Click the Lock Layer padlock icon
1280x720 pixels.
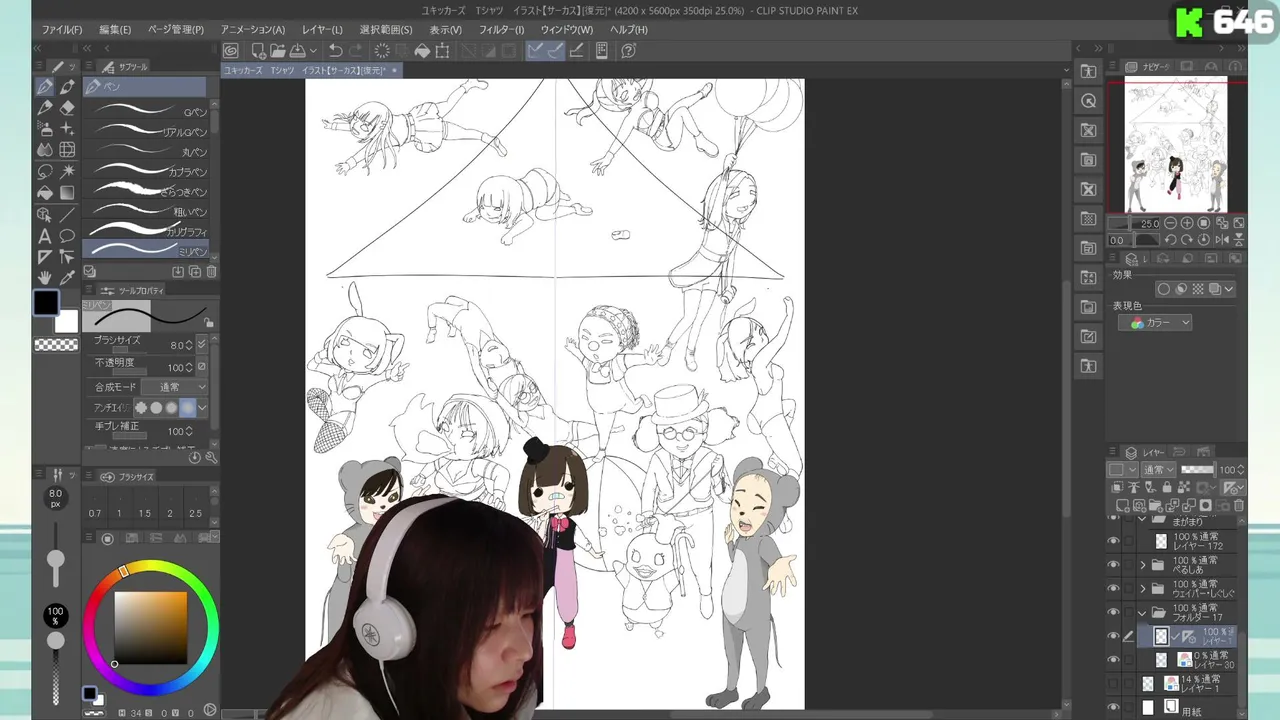tap(1166, 488)
